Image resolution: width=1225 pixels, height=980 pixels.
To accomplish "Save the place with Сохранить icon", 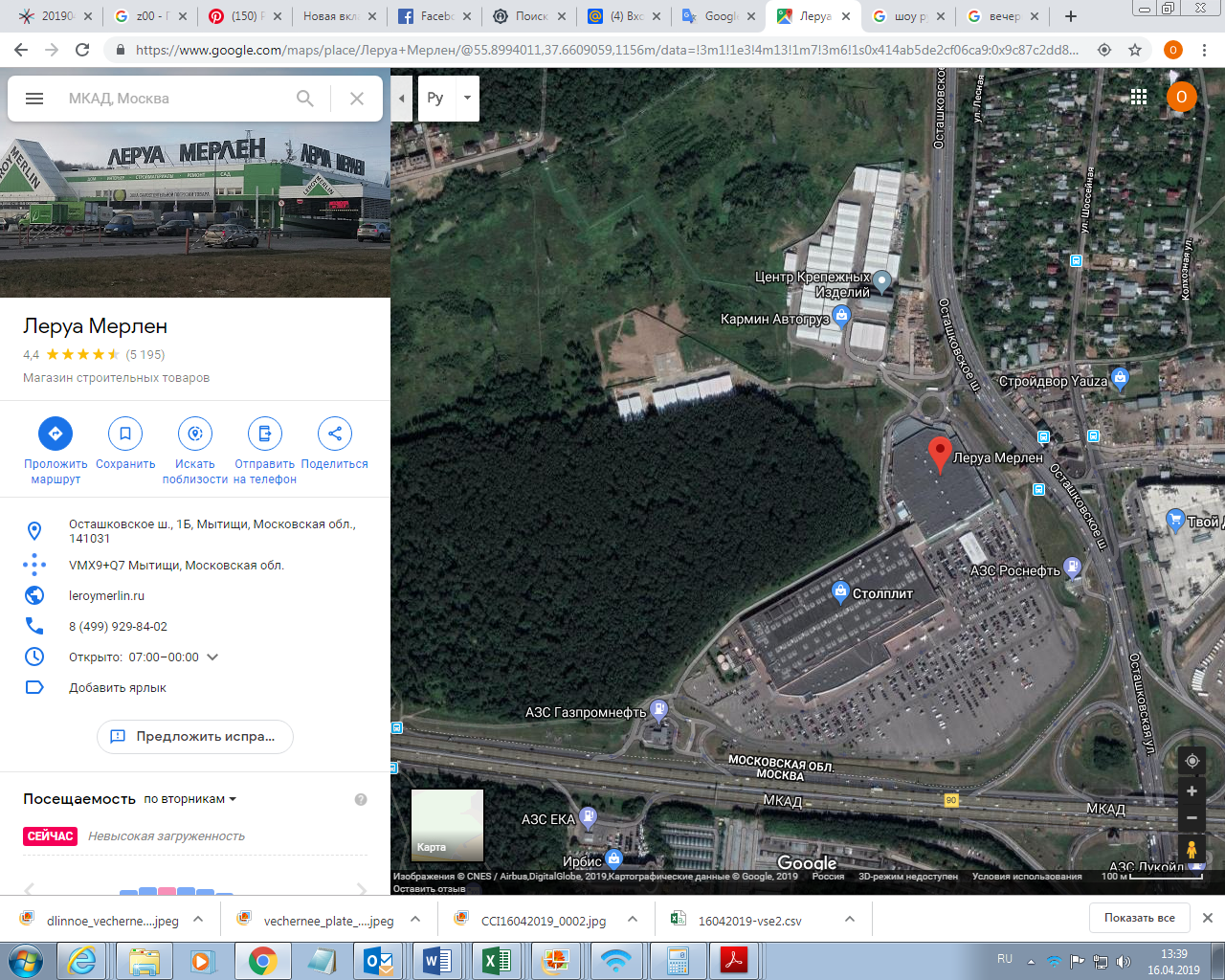I will pyautogui.click(x=125, y=434).
